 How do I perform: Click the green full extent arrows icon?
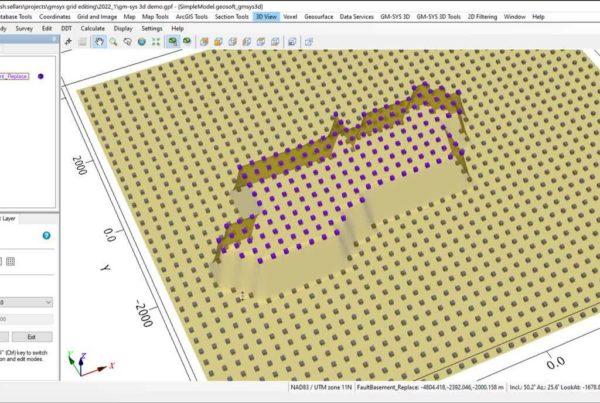[x=156, y=42]
